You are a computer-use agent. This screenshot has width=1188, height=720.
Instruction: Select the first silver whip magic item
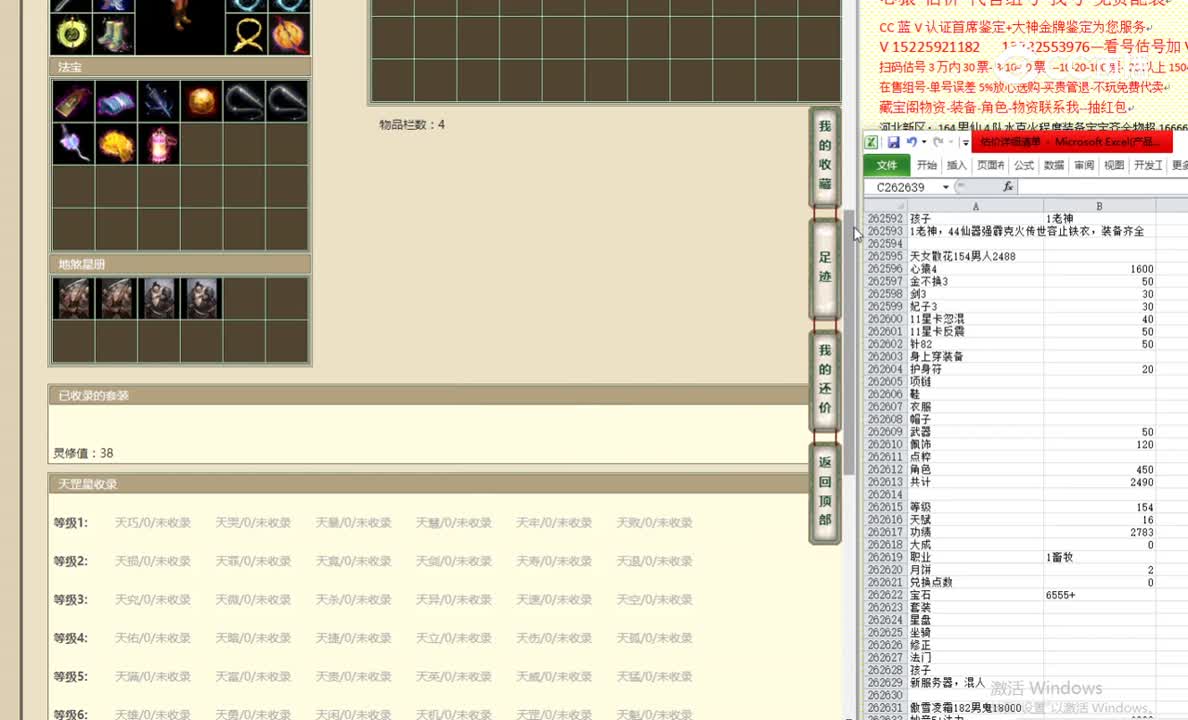[244, 101]
